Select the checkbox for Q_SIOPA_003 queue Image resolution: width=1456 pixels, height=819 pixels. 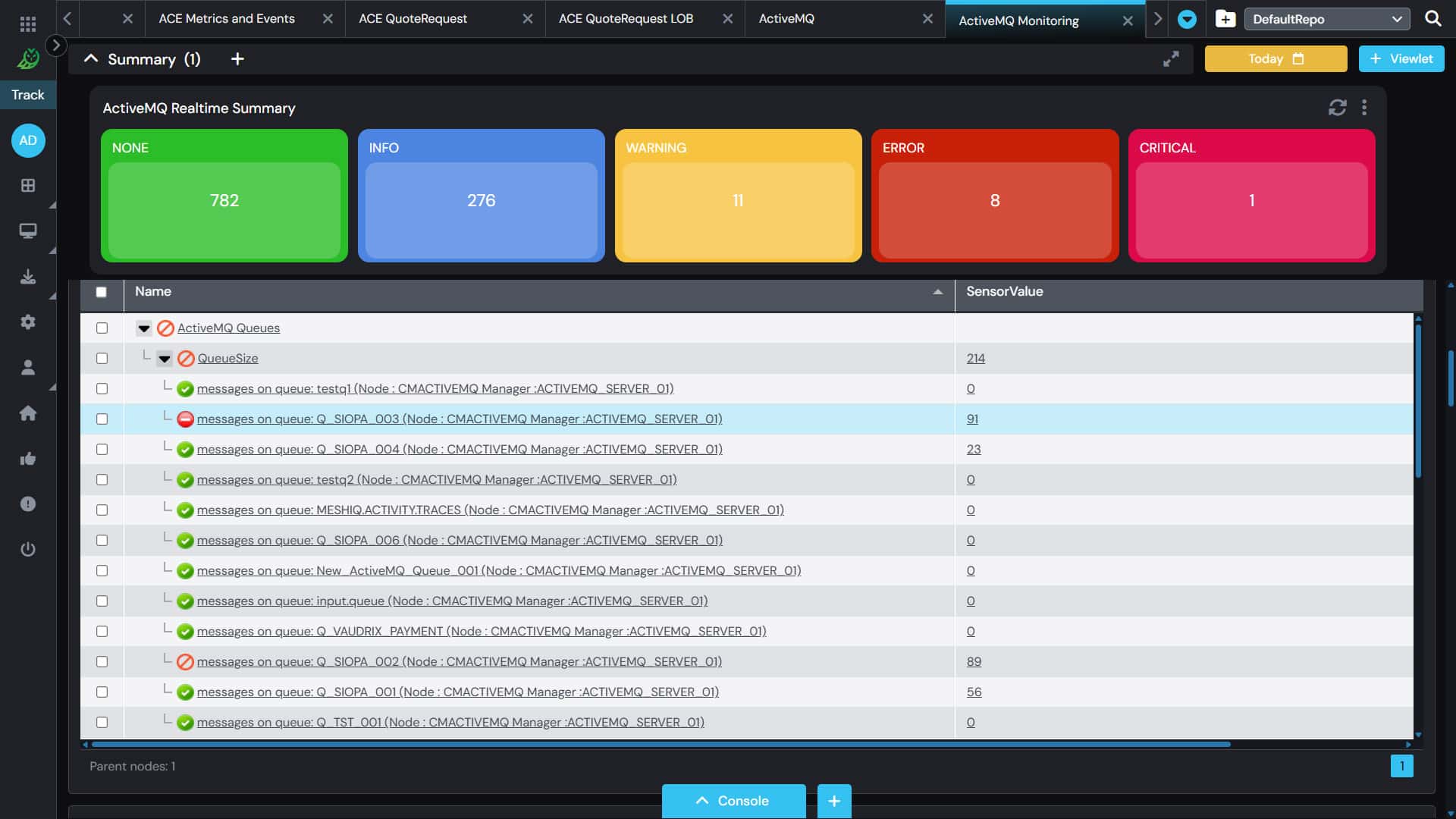tap(102, 419)
